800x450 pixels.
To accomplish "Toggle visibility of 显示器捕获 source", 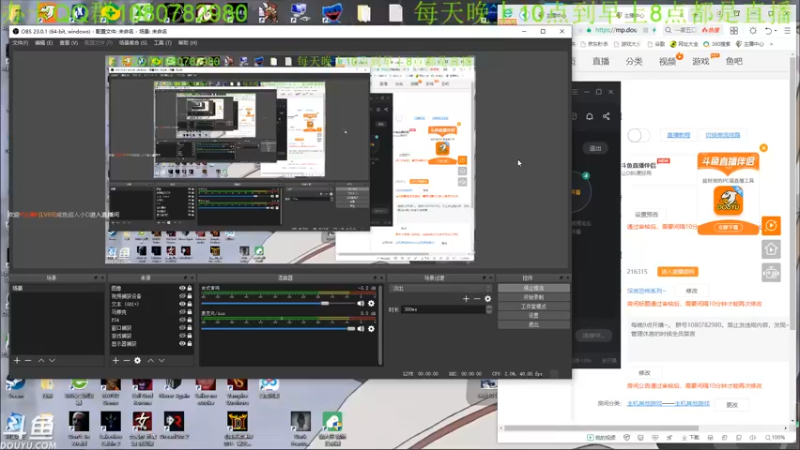I will click(x=182, y=343).
